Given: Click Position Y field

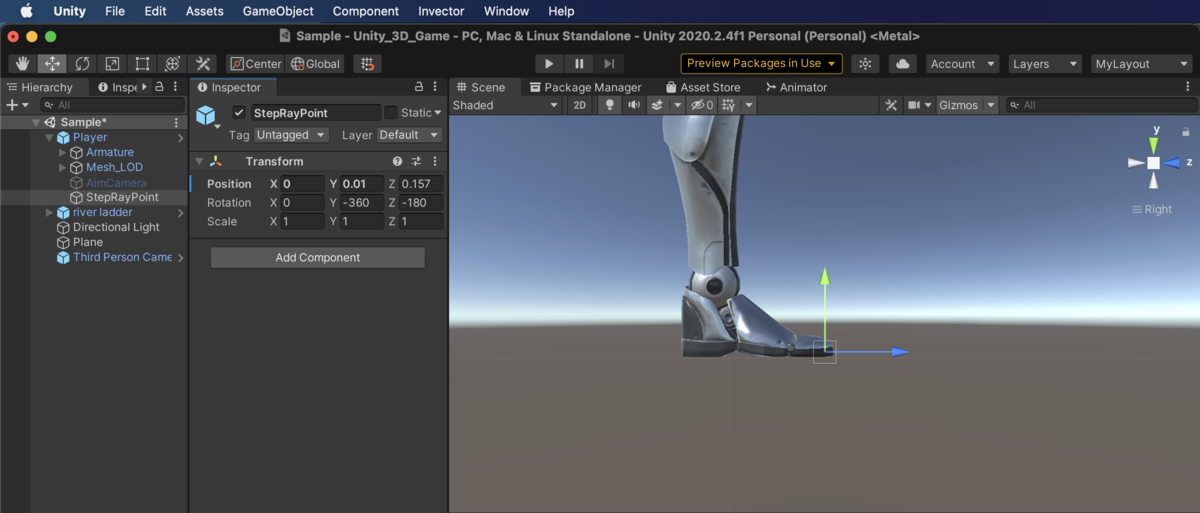Looking at the screenshot, I should coord(362,184).
